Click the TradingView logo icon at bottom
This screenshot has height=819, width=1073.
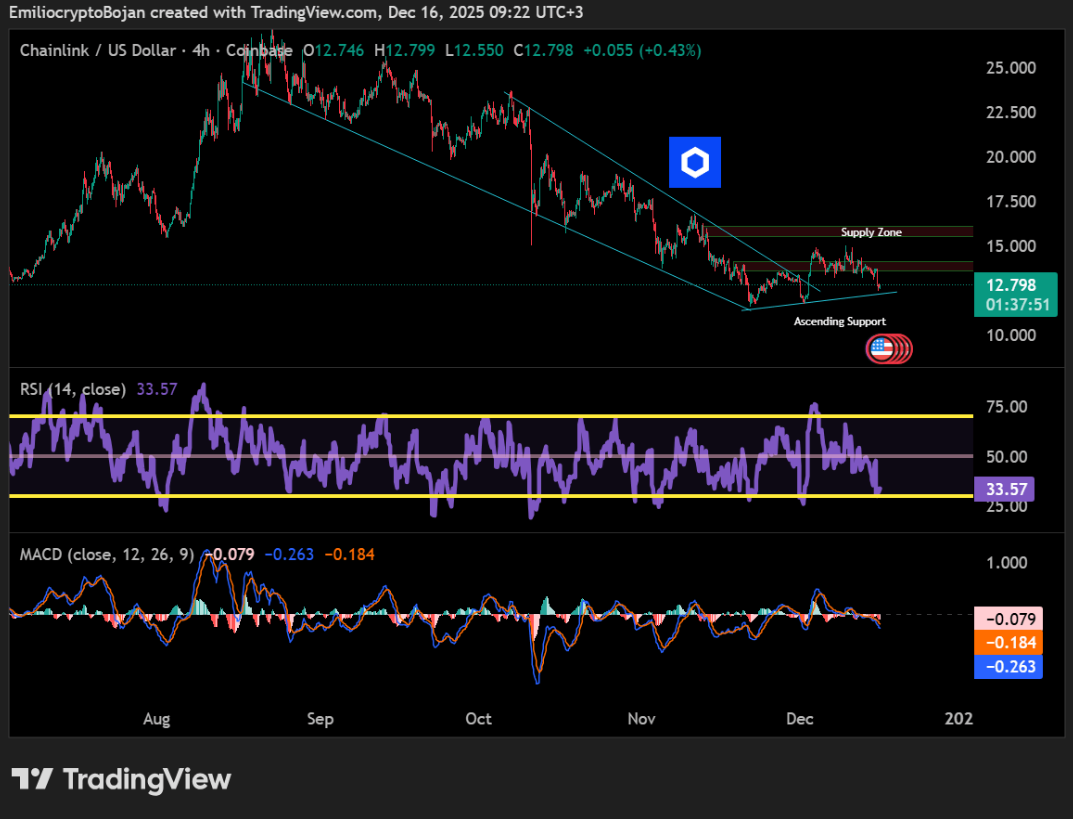[32, 779]
